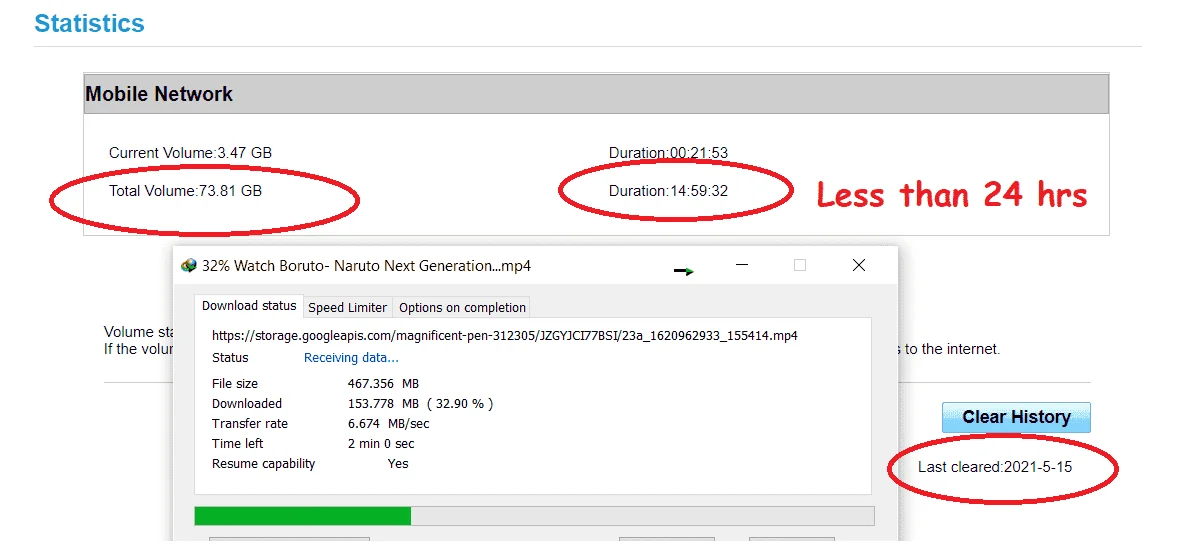
Task: Maximize the IDM download window
Action: click(x=800, y=265)
